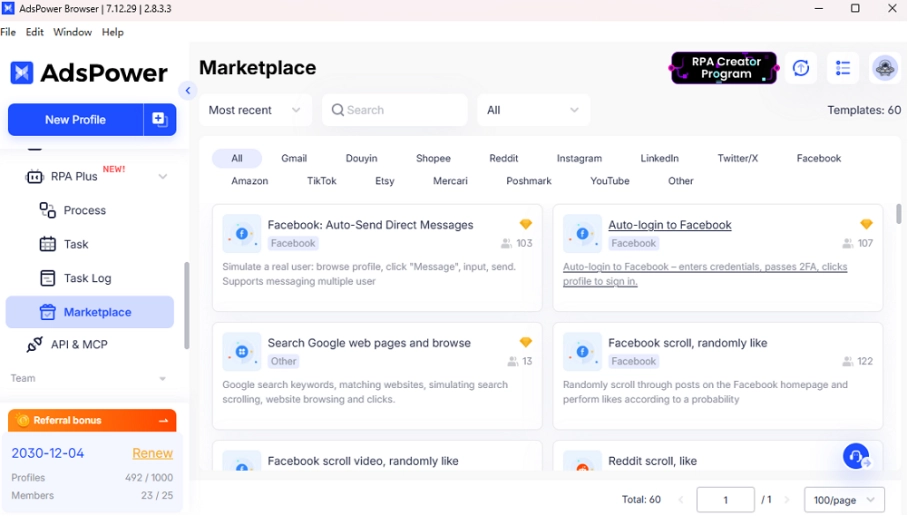Select the Etsy filter tab
The image size is (908, 516).
tap(385, 181)
